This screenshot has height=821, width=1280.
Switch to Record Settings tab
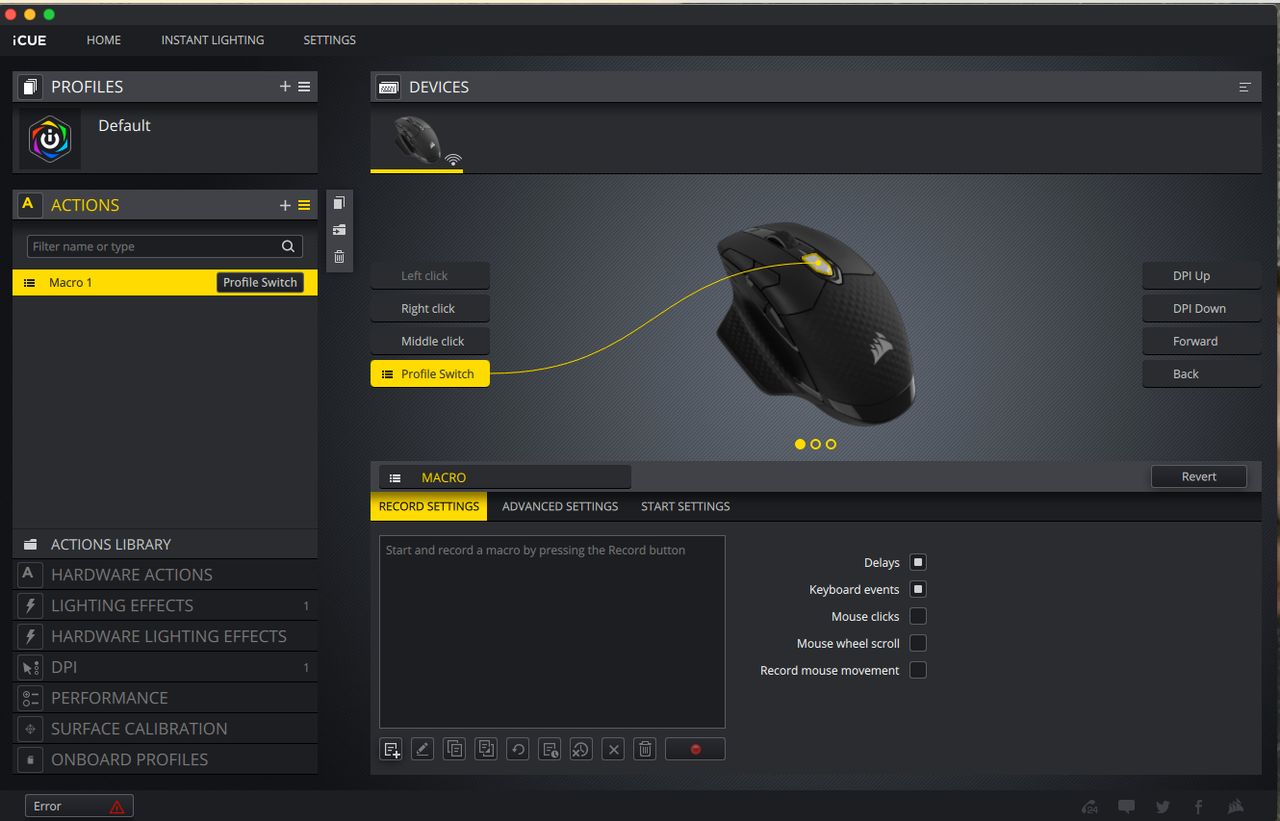coord(429,506)
